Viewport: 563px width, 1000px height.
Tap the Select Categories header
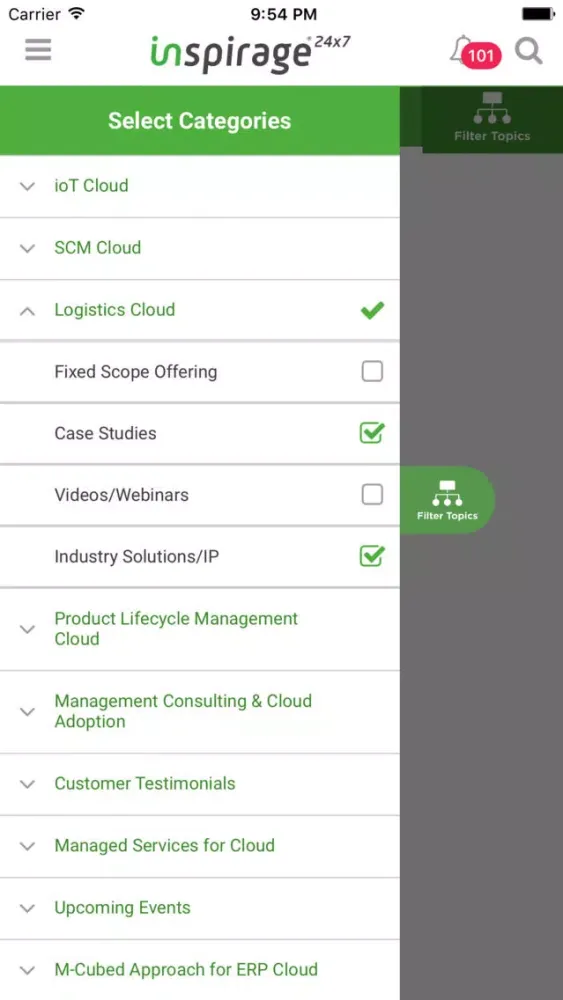click(200, 121)
